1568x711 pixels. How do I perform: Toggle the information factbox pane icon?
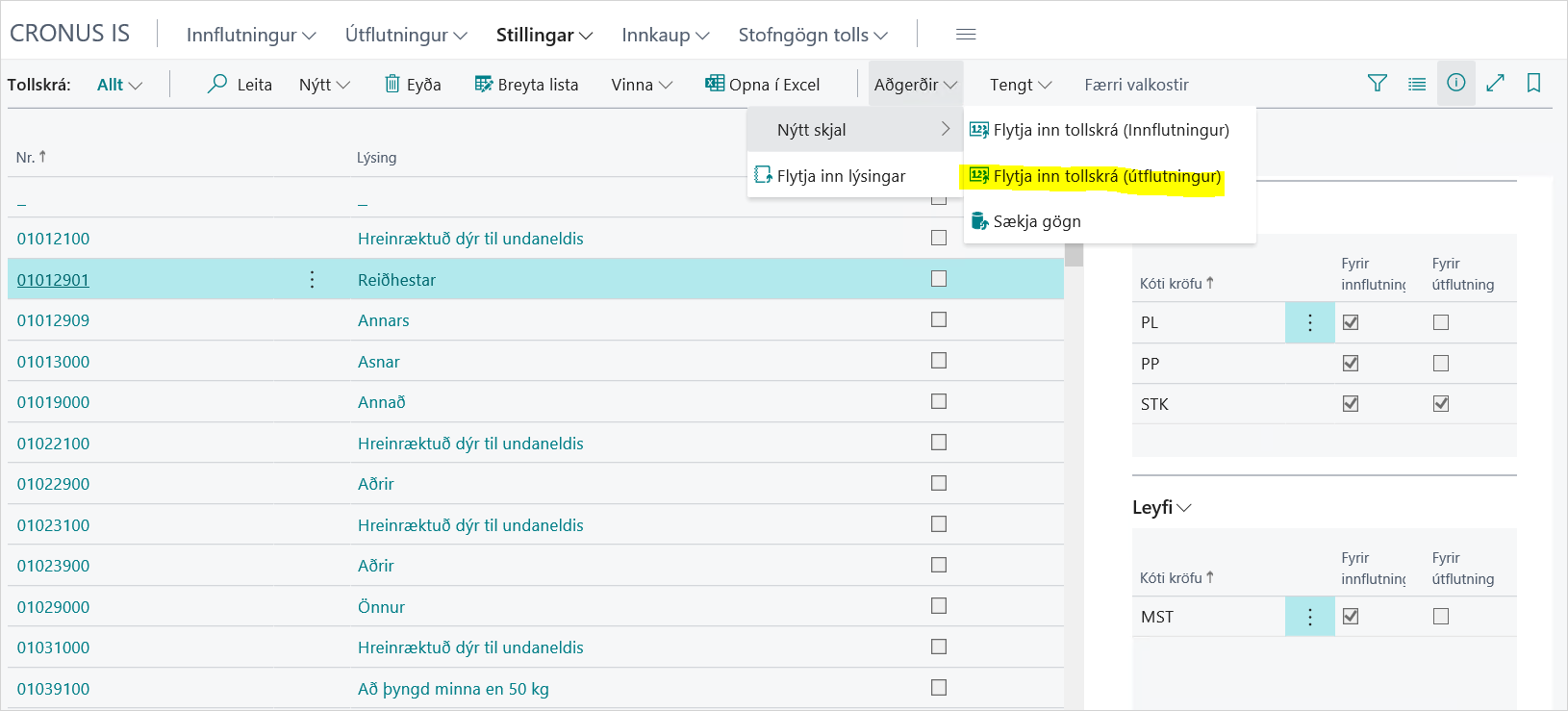tap(1456, 84)
